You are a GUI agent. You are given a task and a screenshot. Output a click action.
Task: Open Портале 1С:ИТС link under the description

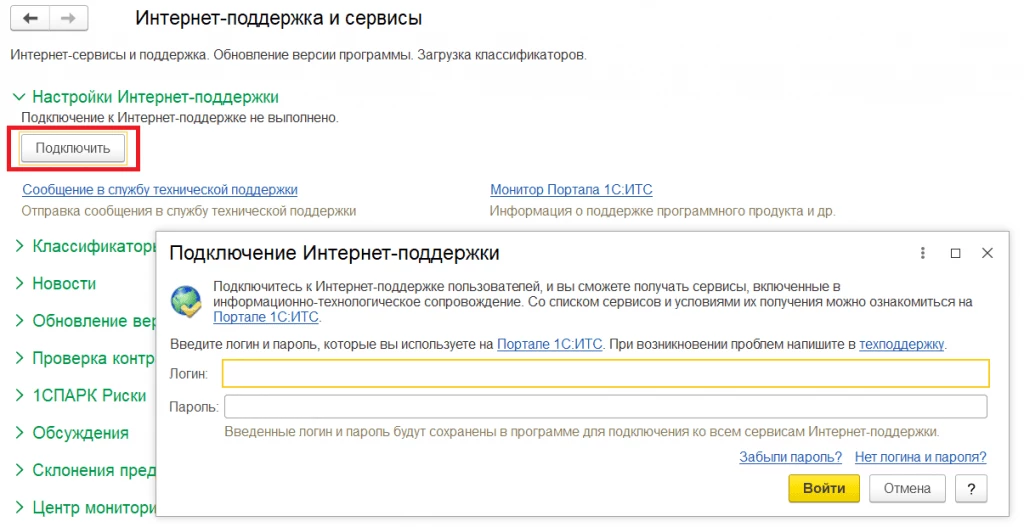[x=266, y=317]
